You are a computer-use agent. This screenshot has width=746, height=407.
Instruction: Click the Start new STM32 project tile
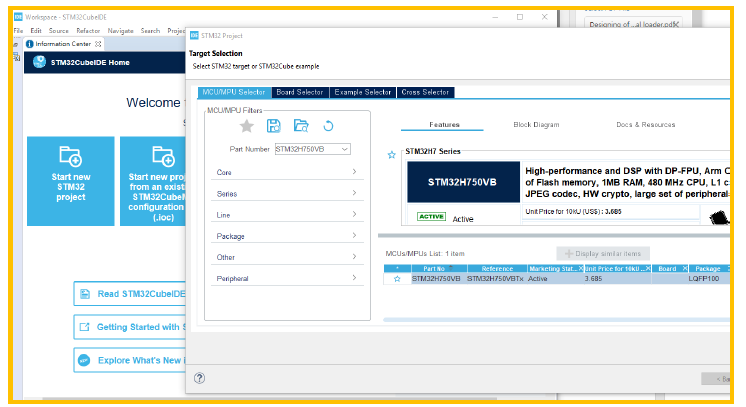coord(71,181)
